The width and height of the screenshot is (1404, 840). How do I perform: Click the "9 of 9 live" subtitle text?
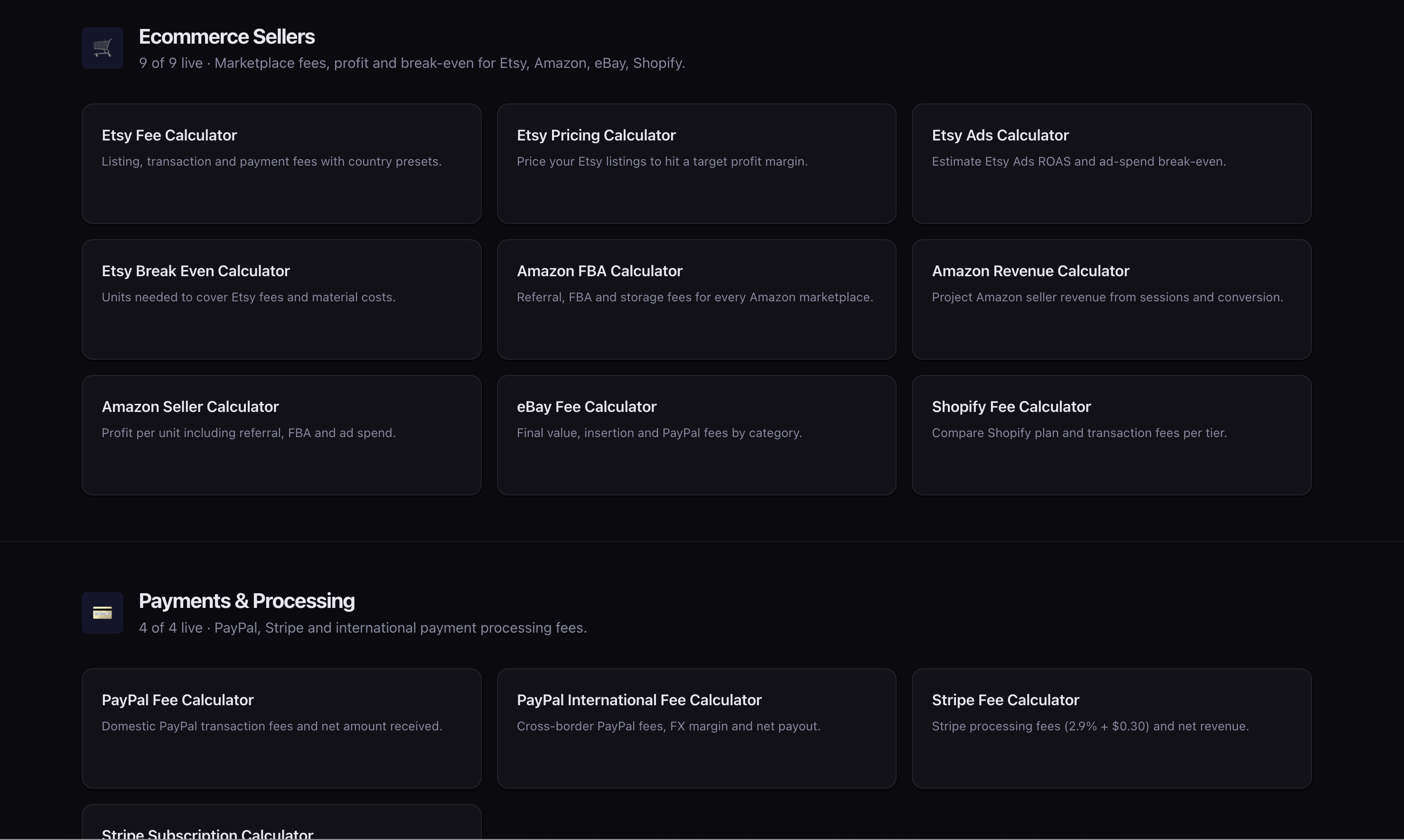(171, 63)
